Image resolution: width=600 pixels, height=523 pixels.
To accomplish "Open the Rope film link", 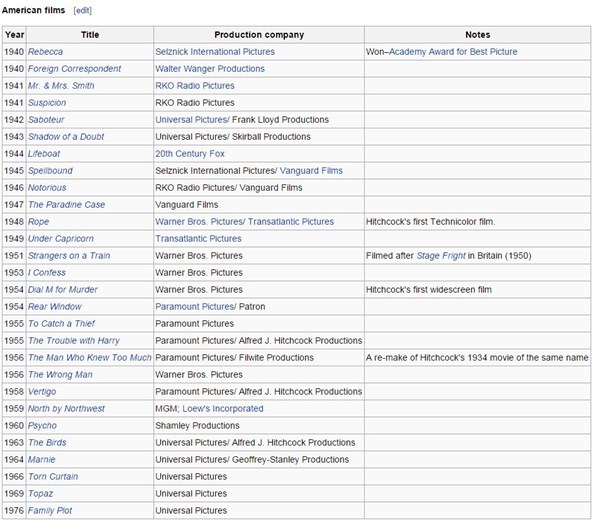I will (x=38, y=222).
